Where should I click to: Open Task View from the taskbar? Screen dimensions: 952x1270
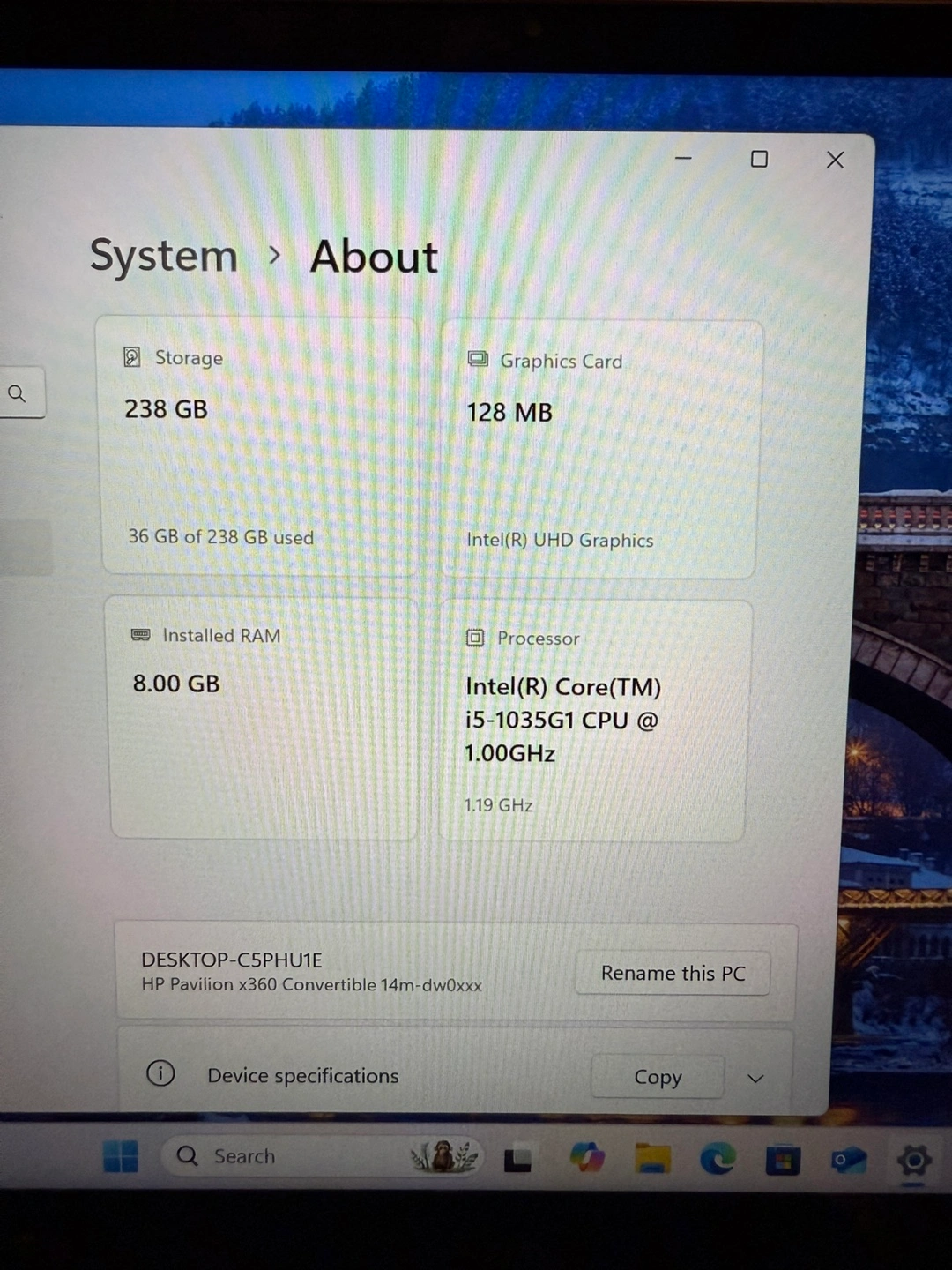coord(517,1159)
